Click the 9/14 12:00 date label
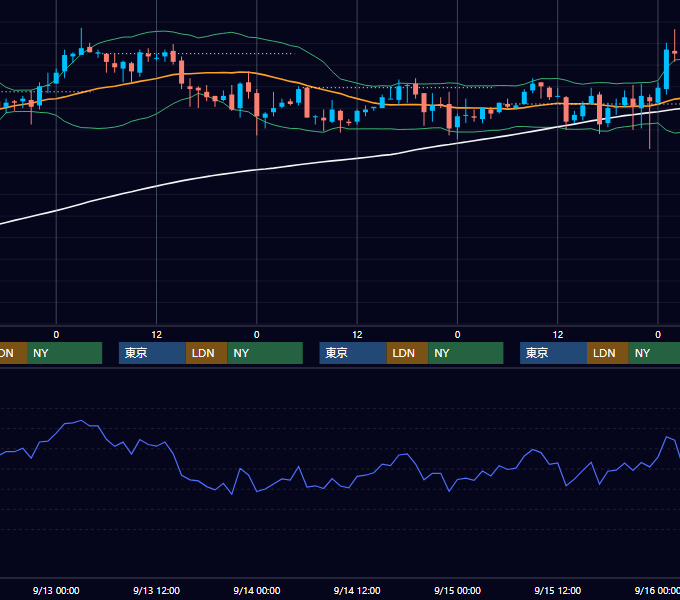The image size is (680, 600). pos(357,590)
